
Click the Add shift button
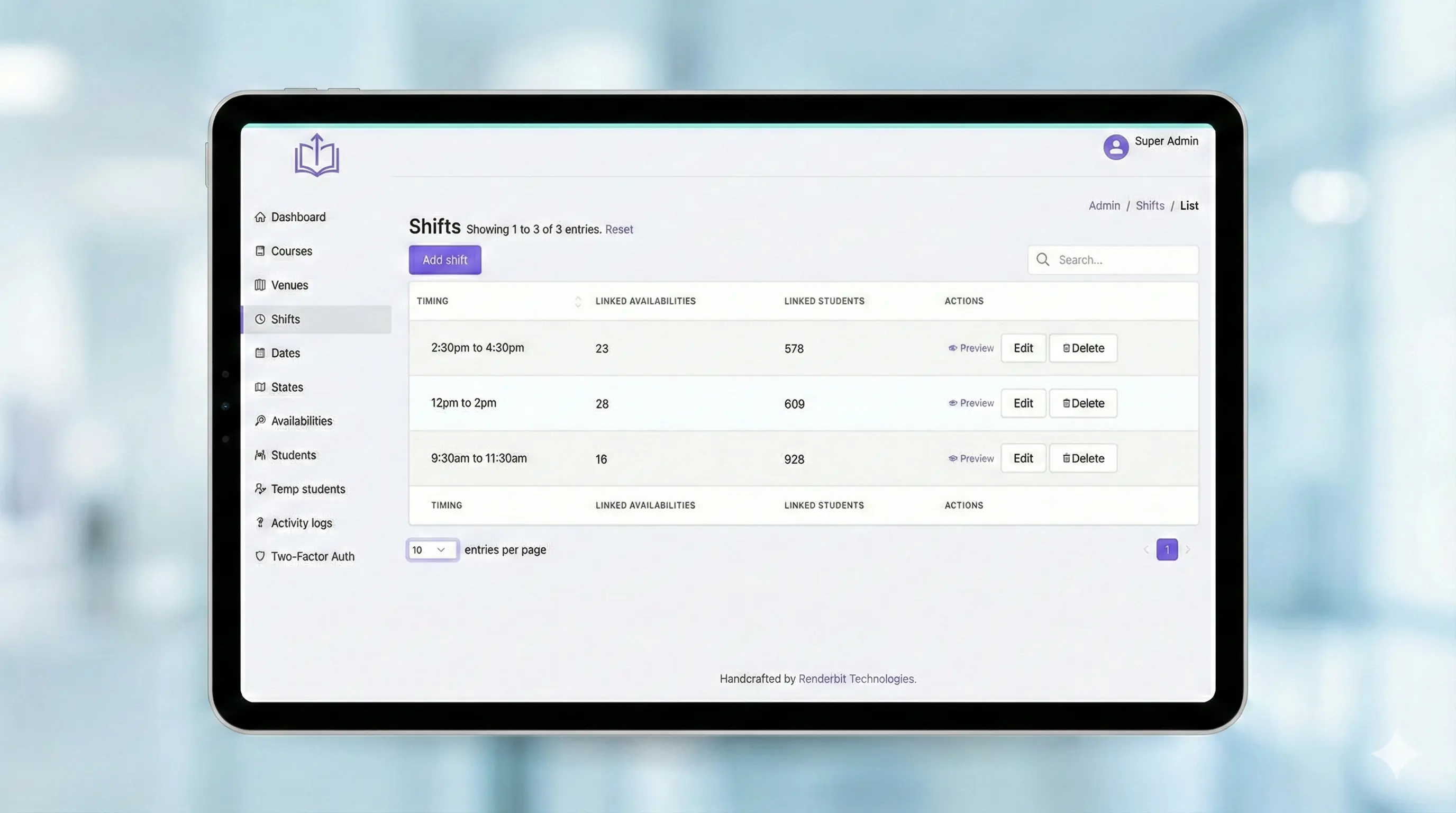[x=444, y=259]
